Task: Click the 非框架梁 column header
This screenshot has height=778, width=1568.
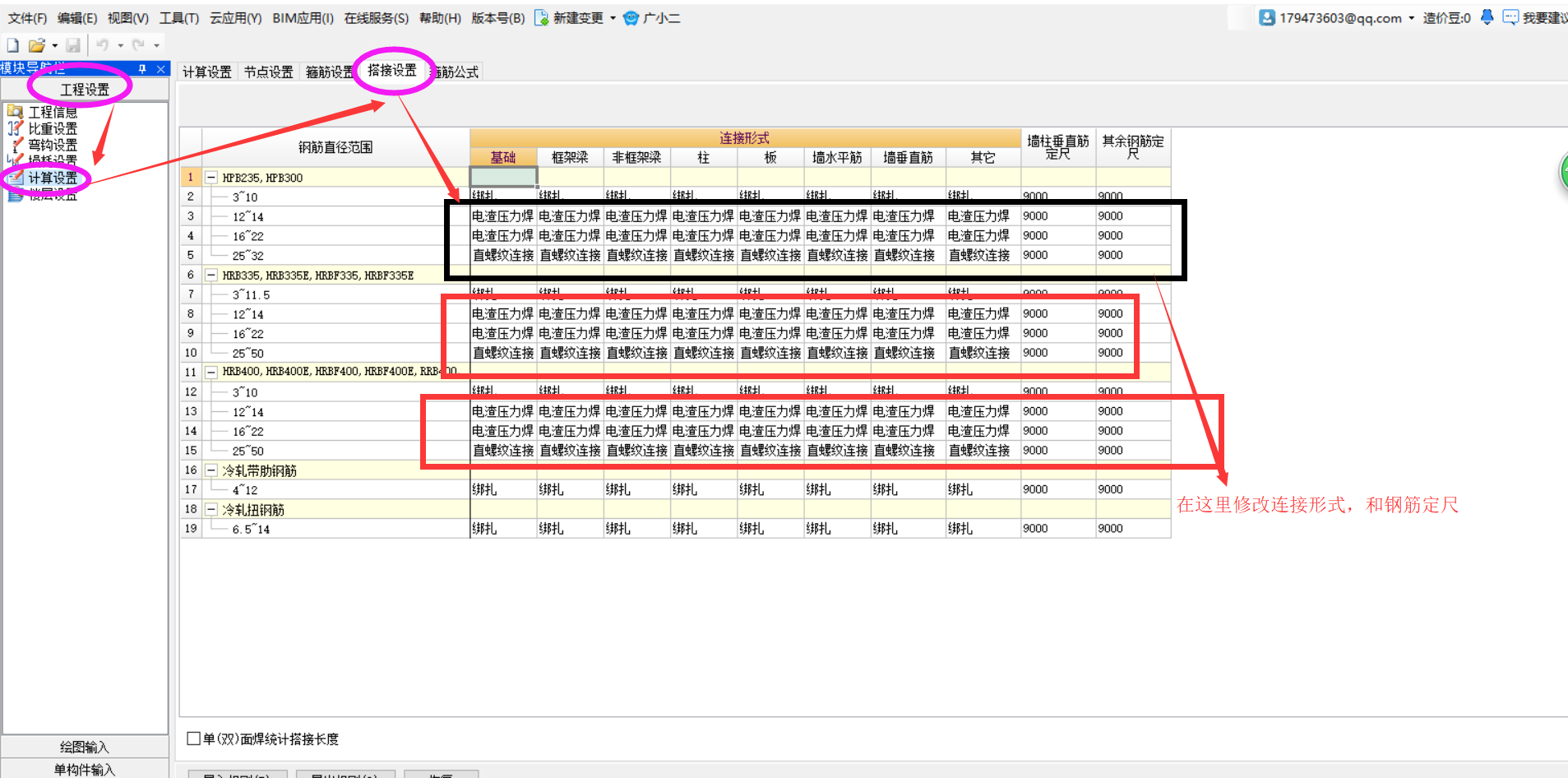Action: coord(637,157)
